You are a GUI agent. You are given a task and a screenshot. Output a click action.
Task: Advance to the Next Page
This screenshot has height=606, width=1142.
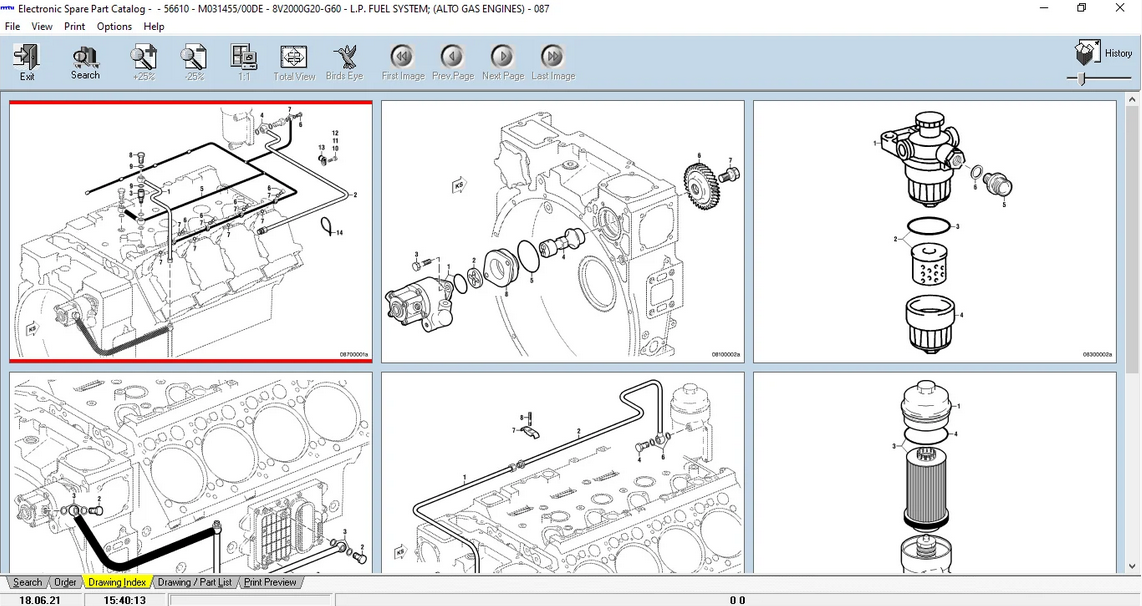(x=503, y=62)
